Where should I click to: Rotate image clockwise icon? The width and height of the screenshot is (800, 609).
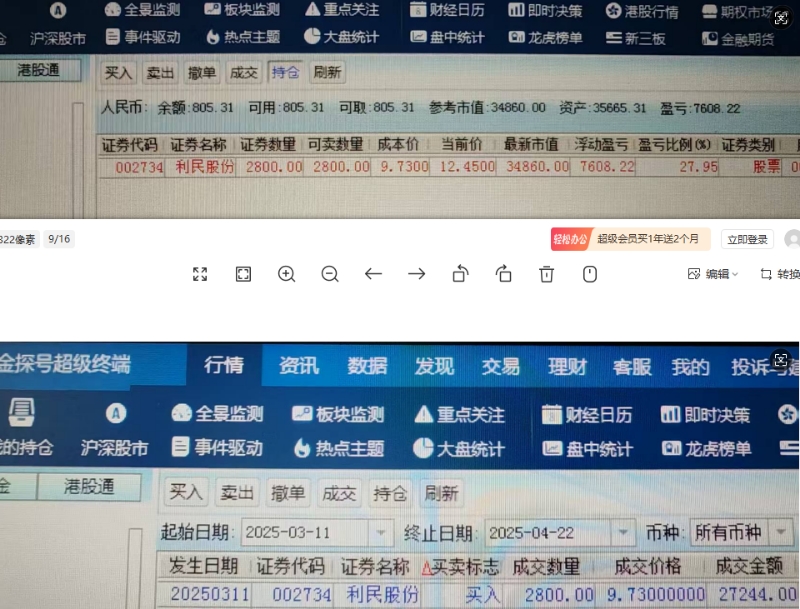pyautogui.click(x=504, y=274)
